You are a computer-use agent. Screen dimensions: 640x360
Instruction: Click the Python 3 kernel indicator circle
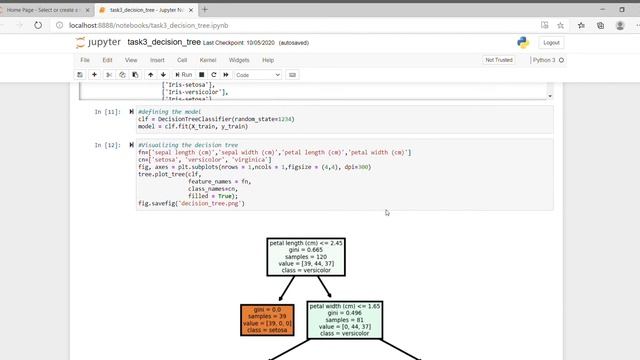(562, 60)
